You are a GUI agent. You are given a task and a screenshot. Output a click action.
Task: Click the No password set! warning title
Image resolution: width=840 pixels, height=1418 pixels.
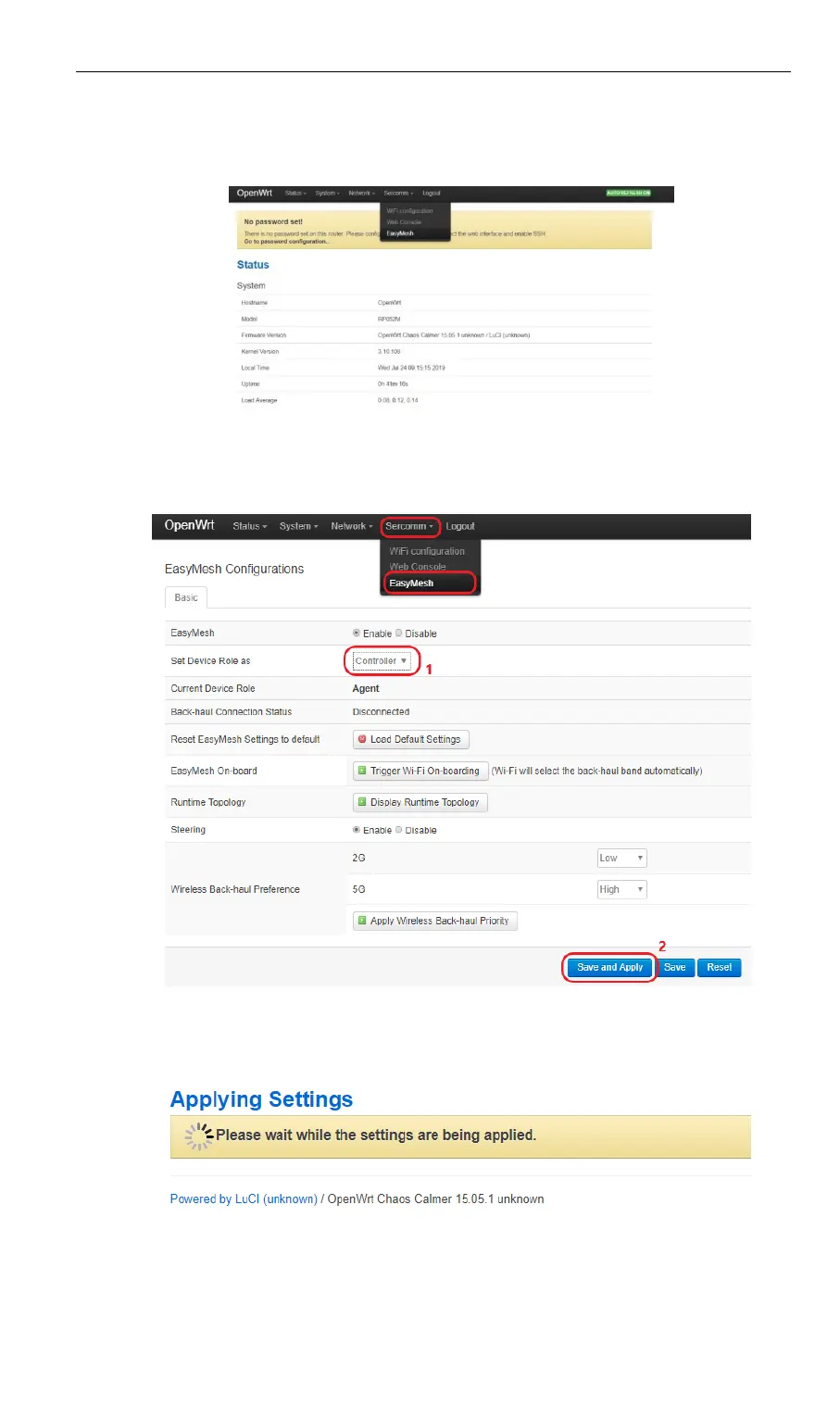[x=273, y=222]
